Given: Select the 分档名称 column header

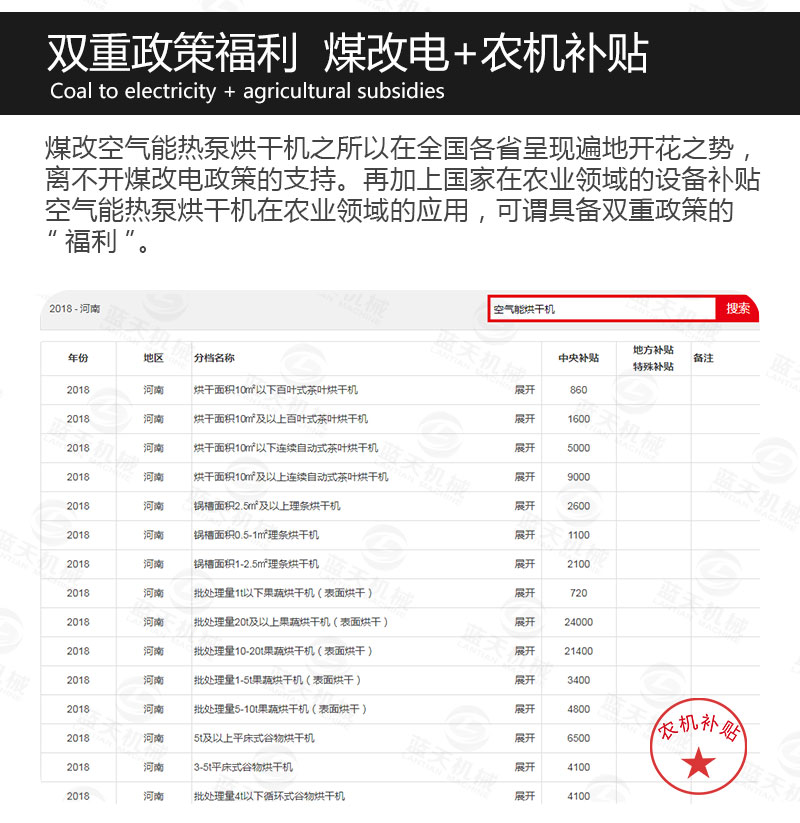Looking at the screenshot, I should [x=214, y=358].
